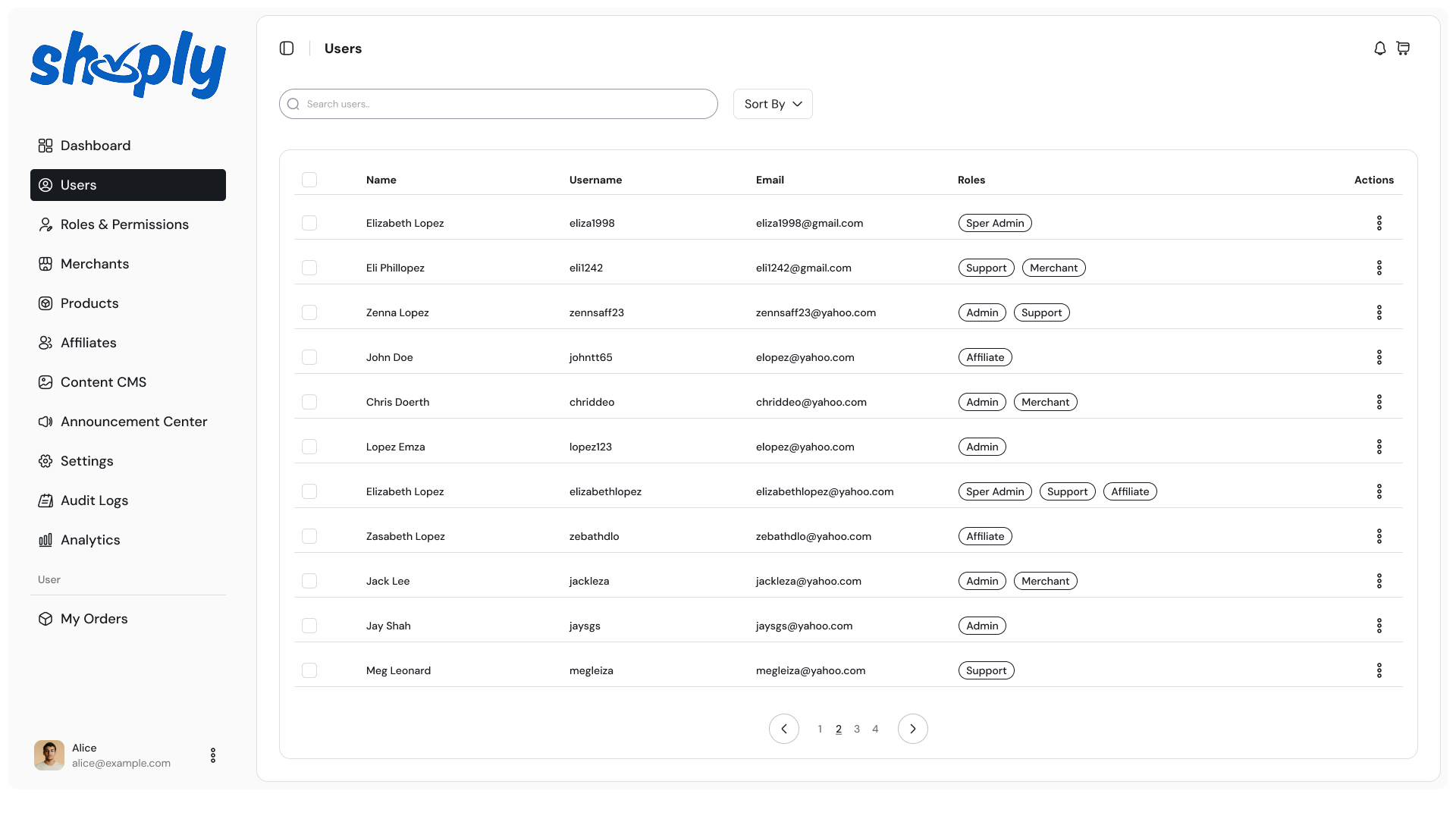Open the notifications bell
Image resolution: width=1456 pixels, height=819 pixels.
[1380, 49]
